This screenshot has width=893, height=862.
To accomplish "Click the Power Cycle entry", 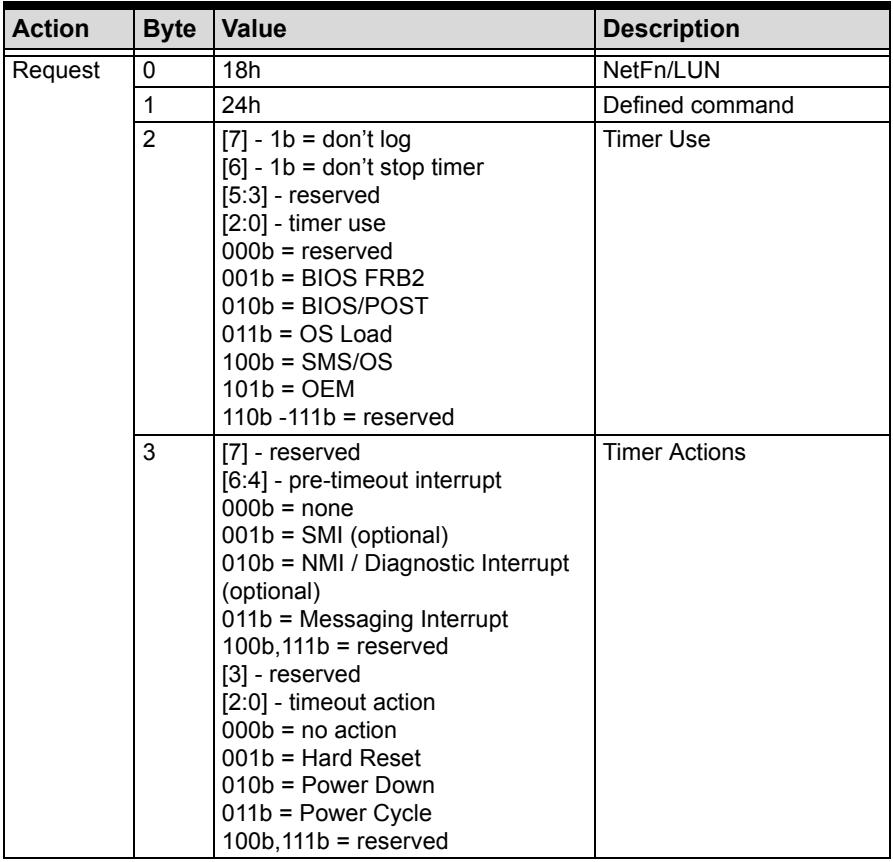I will [x=327, y=814].
